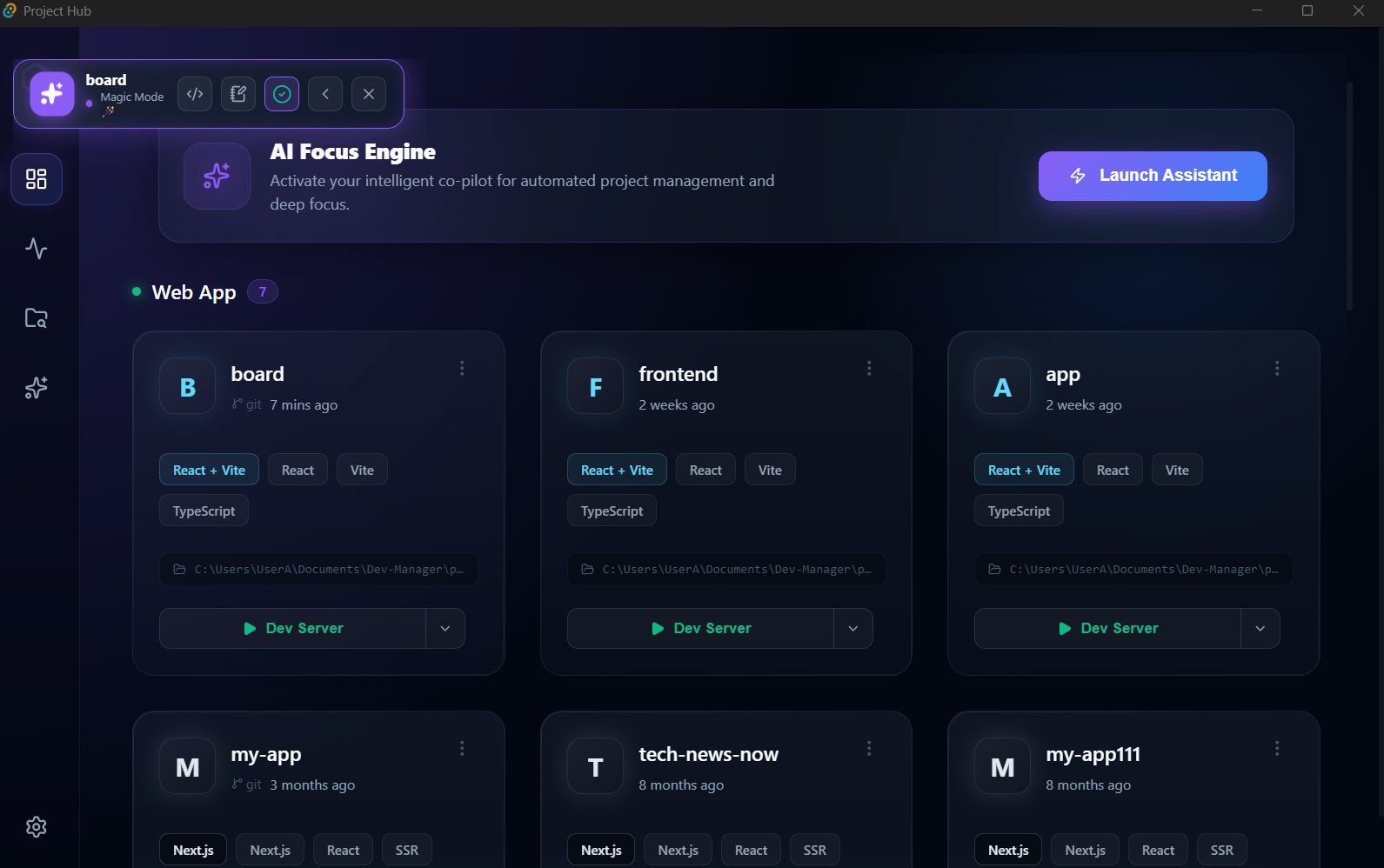Expand Dev Server dropdown on app card

click(1260, 628)
